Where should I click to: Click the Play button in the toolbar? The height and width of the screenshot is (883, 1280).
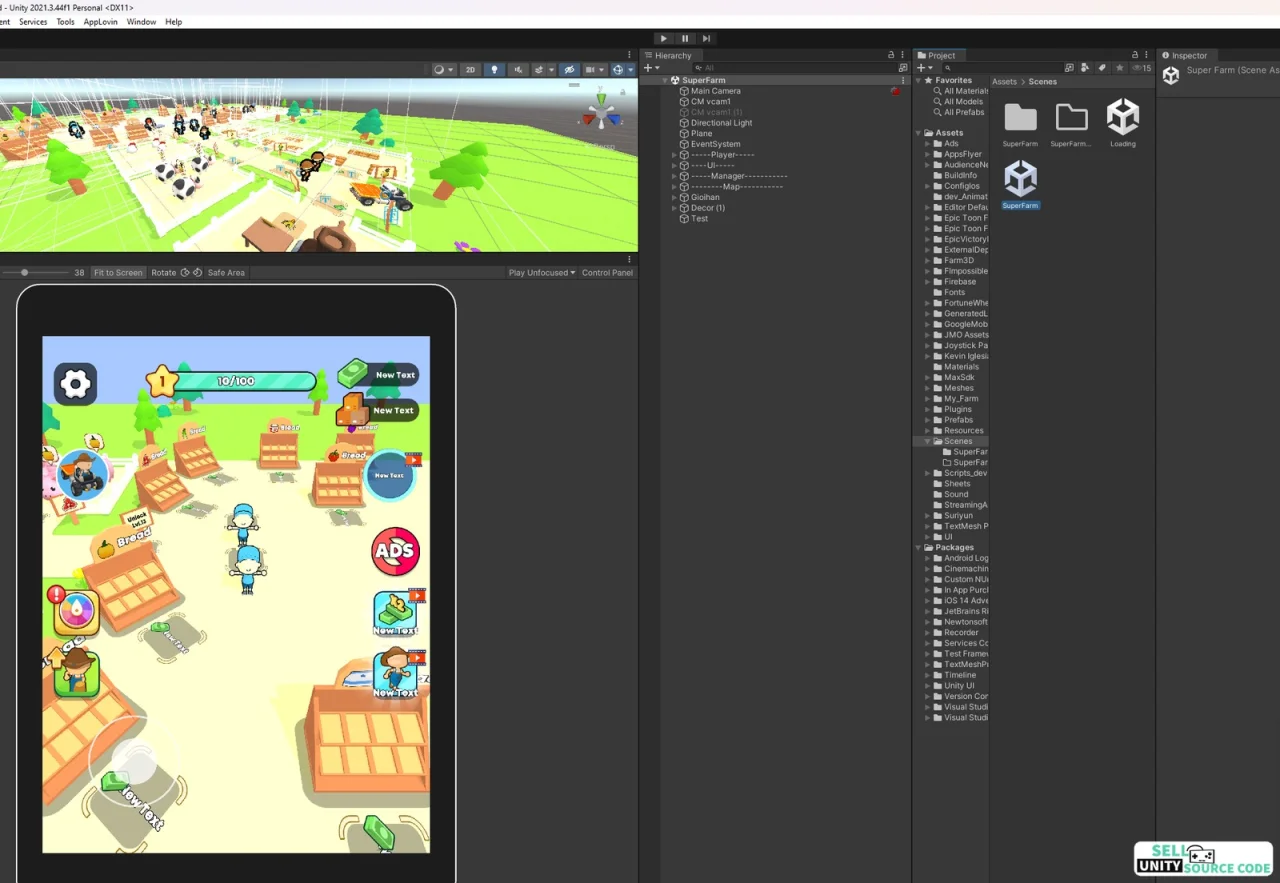click(663, 38)
